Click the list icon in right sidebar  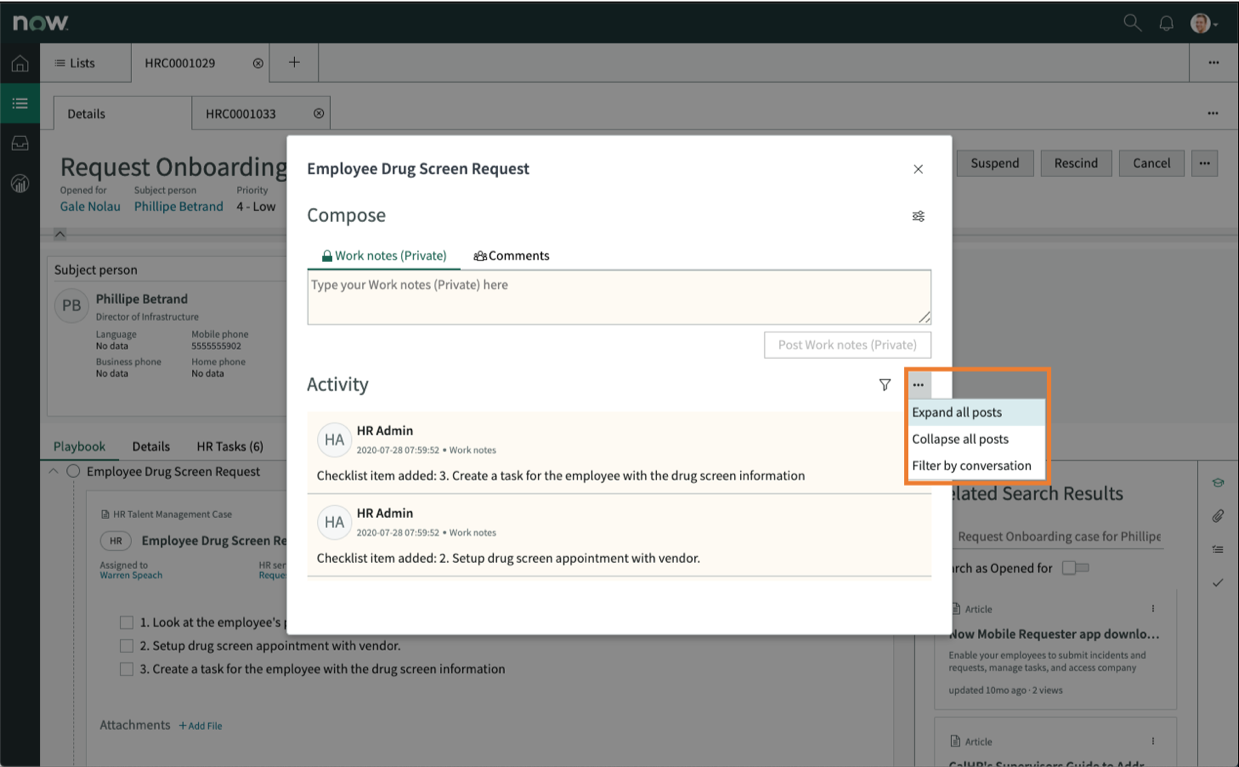point(1217,549)
